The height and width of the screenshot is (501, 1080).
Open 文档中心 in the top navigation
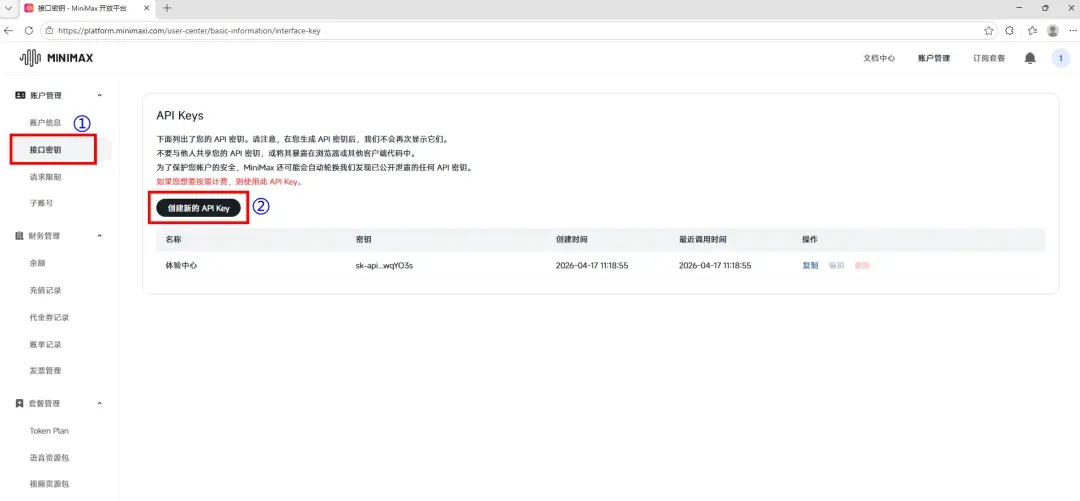pos(879,59)
